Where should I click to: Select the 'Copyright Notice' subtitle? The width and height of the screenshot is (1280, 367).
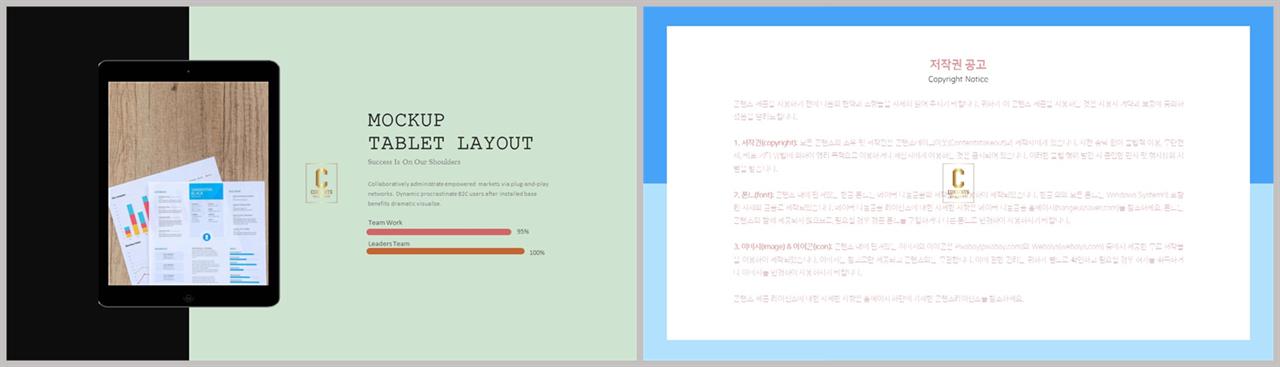[958, 79]
